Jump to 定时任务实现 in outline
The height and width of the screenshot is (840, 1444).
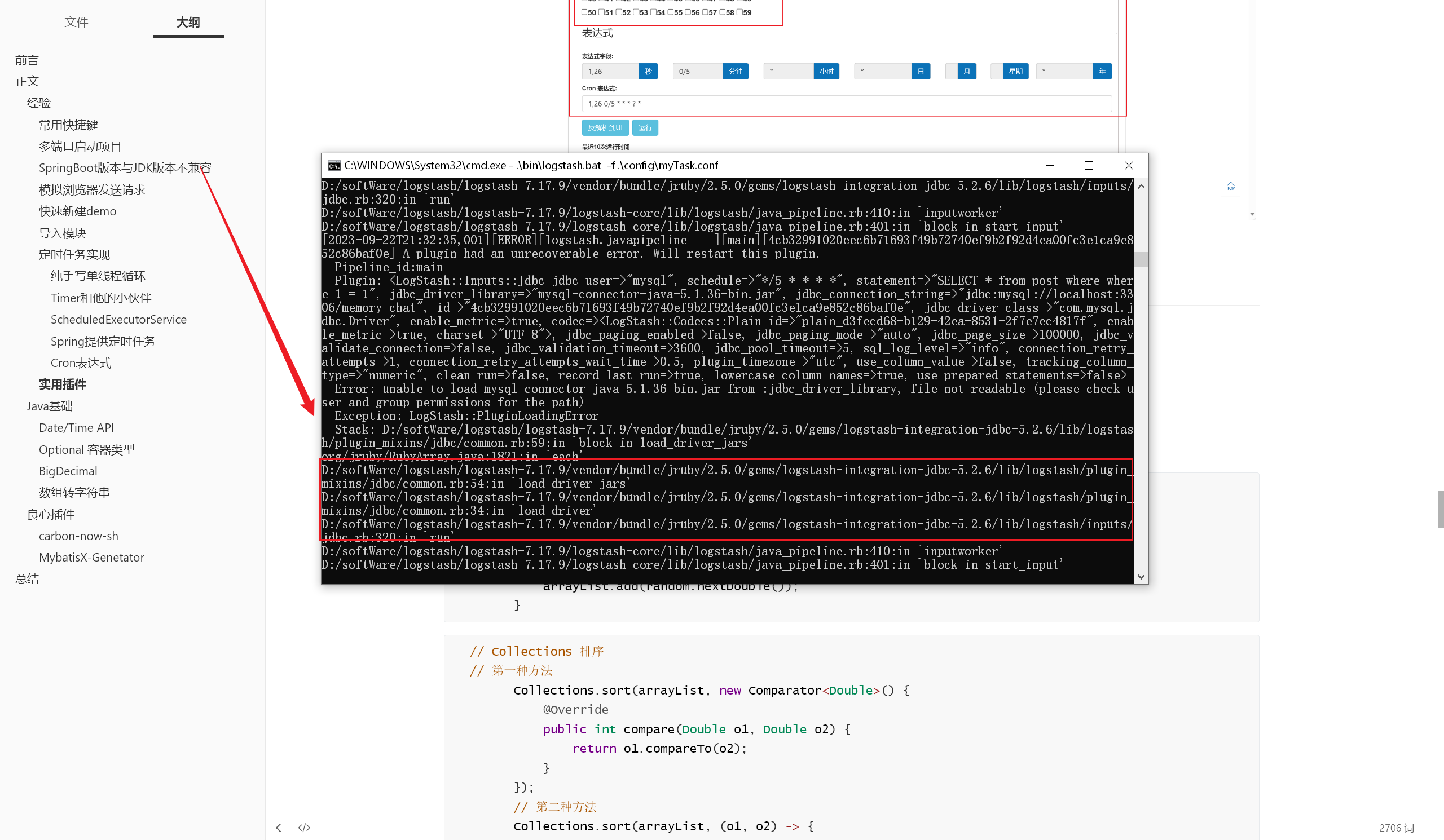pos(74,254)
